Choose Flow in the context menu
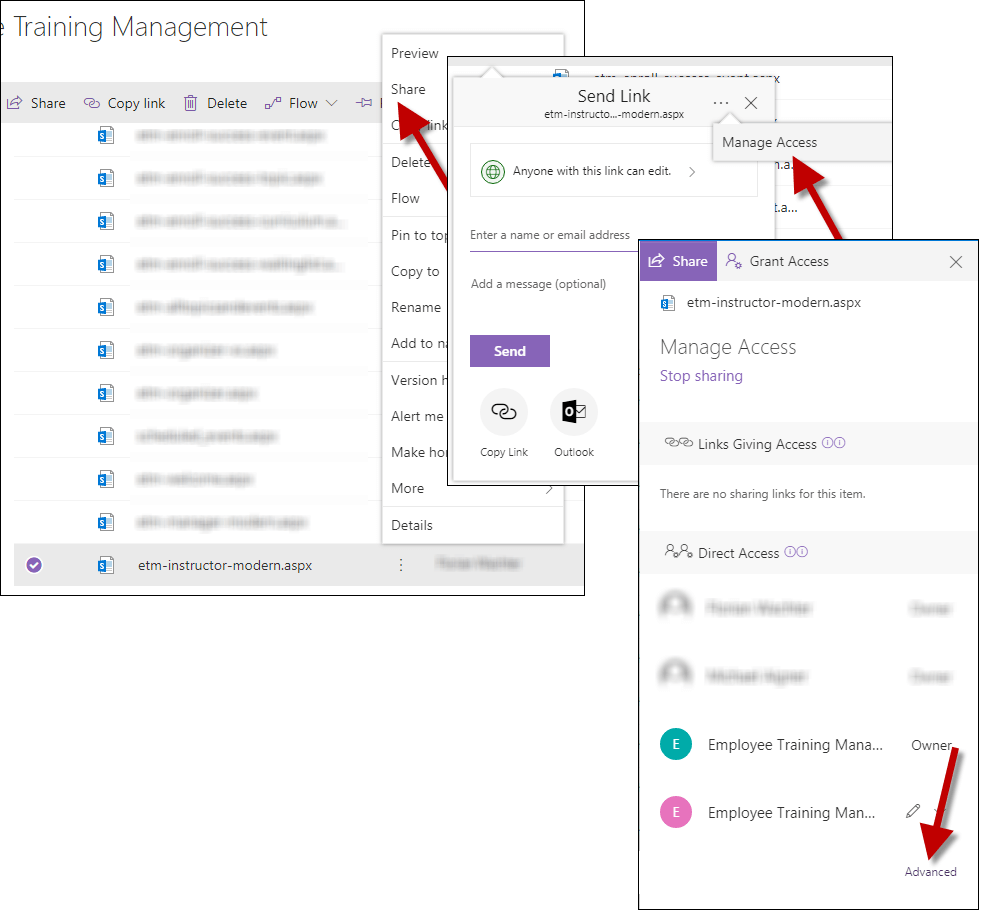Viewport: 985px width, 914px height. click(x=405, y=199)
